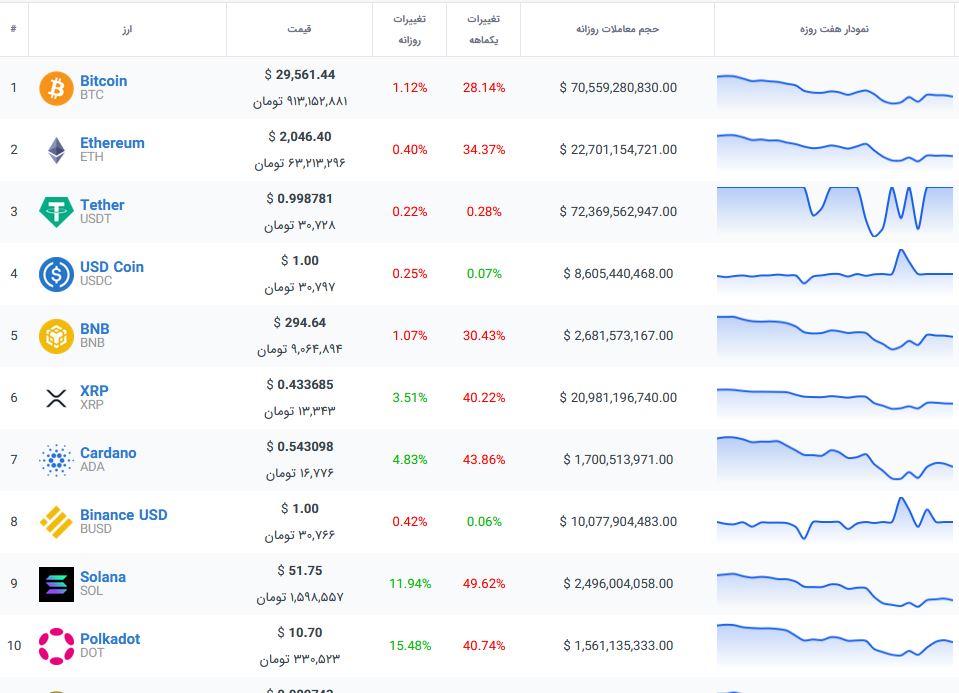The width and height of the screenshot is (959, 693).
Task: Open the Bitcoin coin page link
Action: point(103,81)
